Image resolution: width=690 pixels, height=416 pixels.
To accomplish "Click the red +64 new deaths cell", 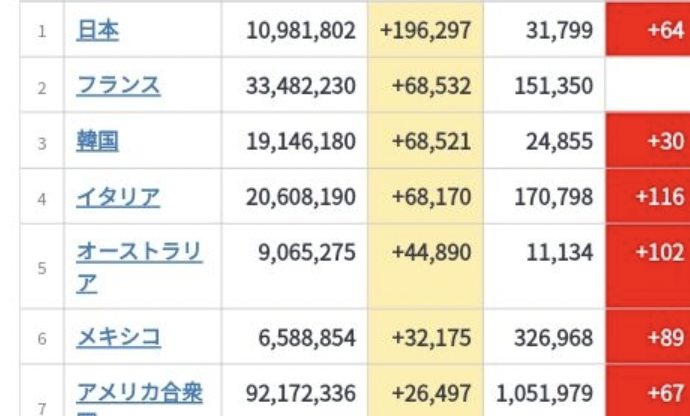I will (648, 29).
